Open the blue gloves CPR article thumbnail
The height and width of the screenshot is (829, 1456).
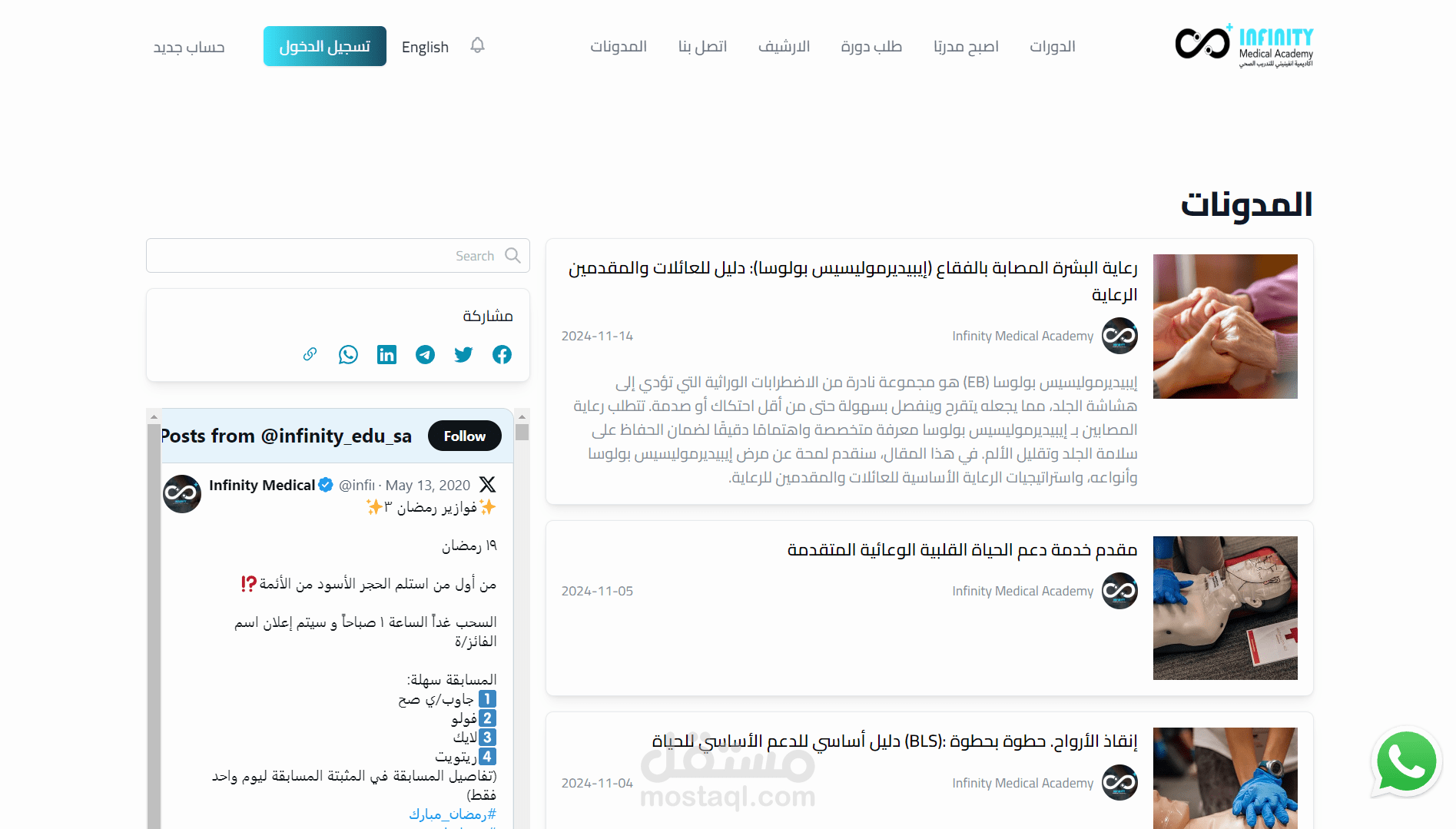[x=1225, y=778]
